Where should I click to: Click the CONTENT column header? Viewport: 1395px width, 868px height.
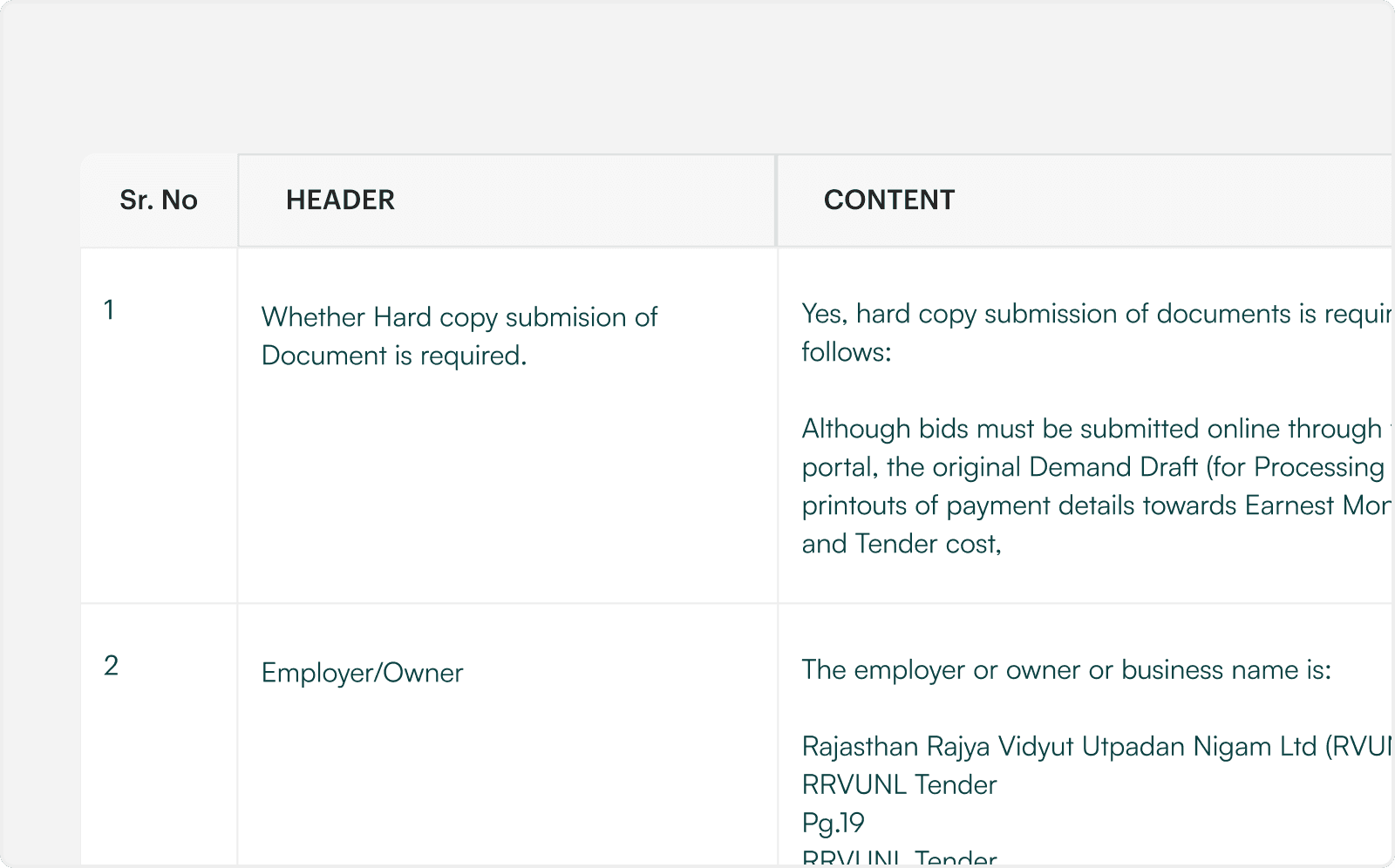[889, 200]
